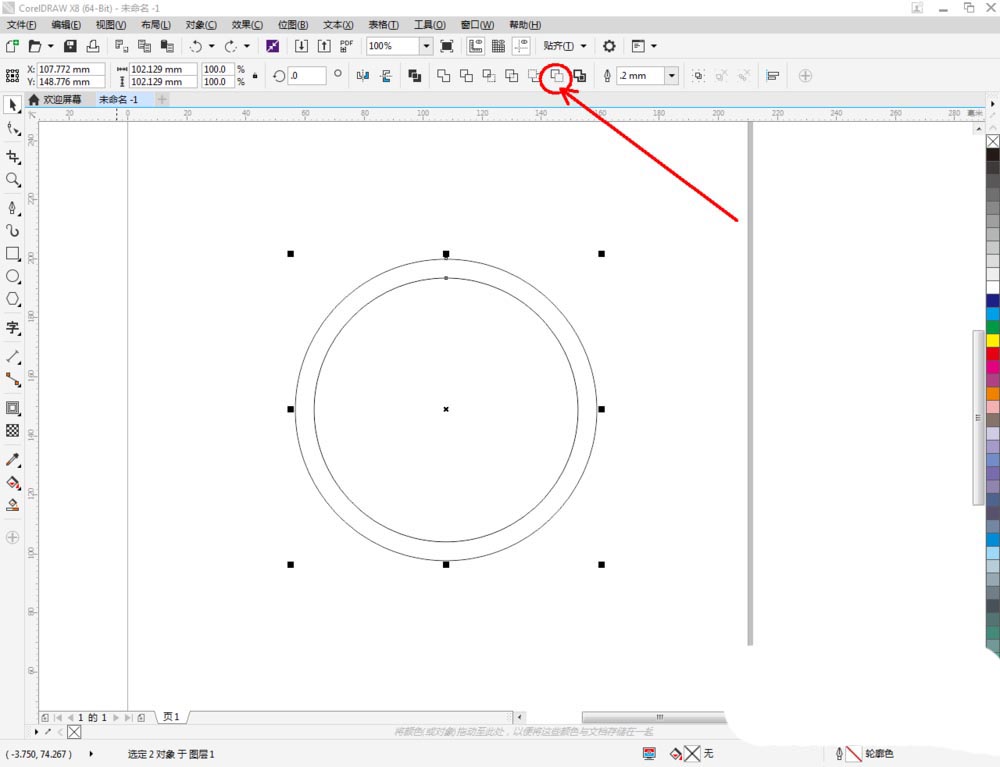1000x767 pixels.
Task: Click the Publish to PDF icon
Action: click(x=346, y=46)
